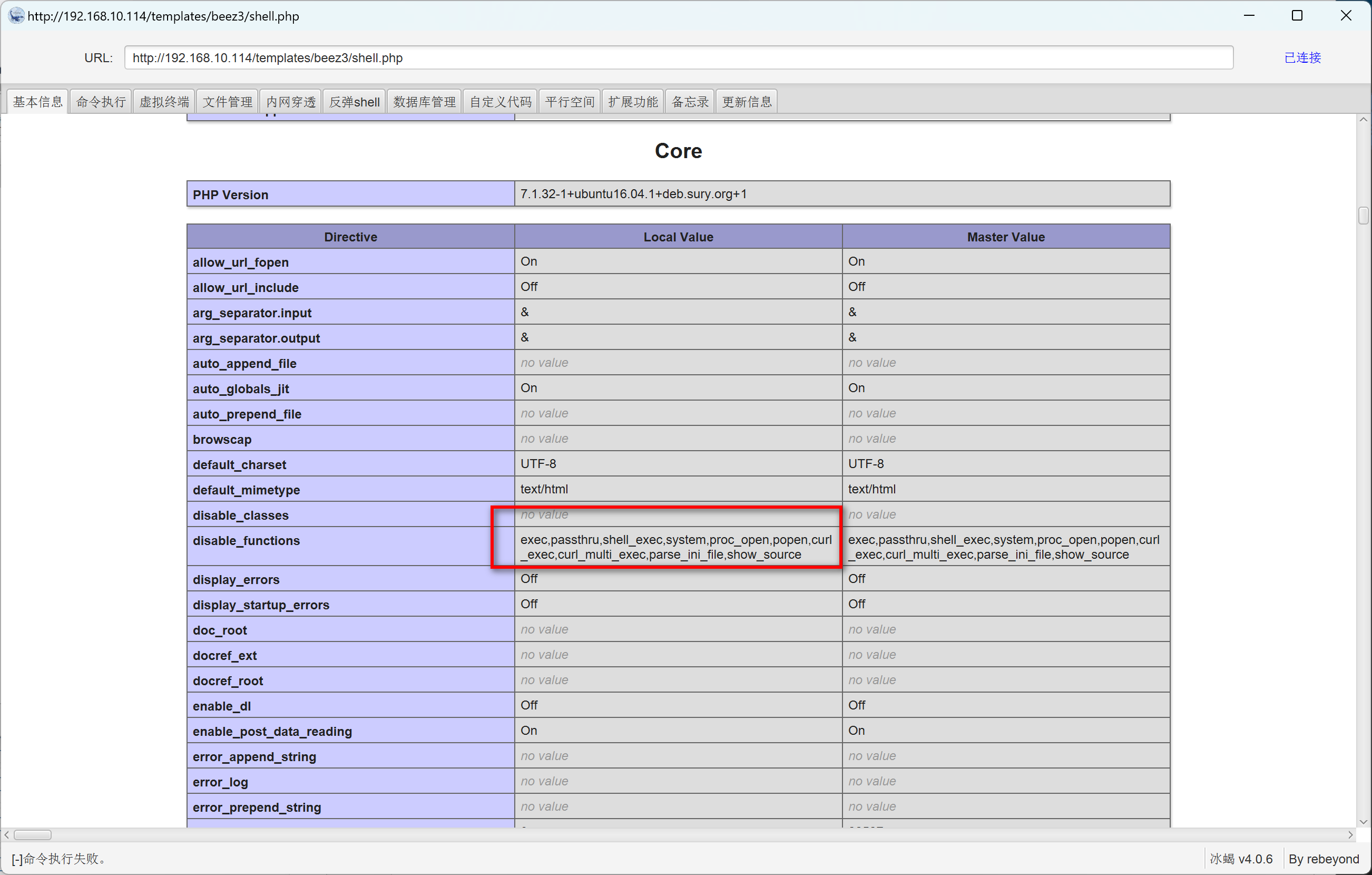The image size is (1372, 875).
Task: Select the 基本信息 tab
Action: click(37, 102)
